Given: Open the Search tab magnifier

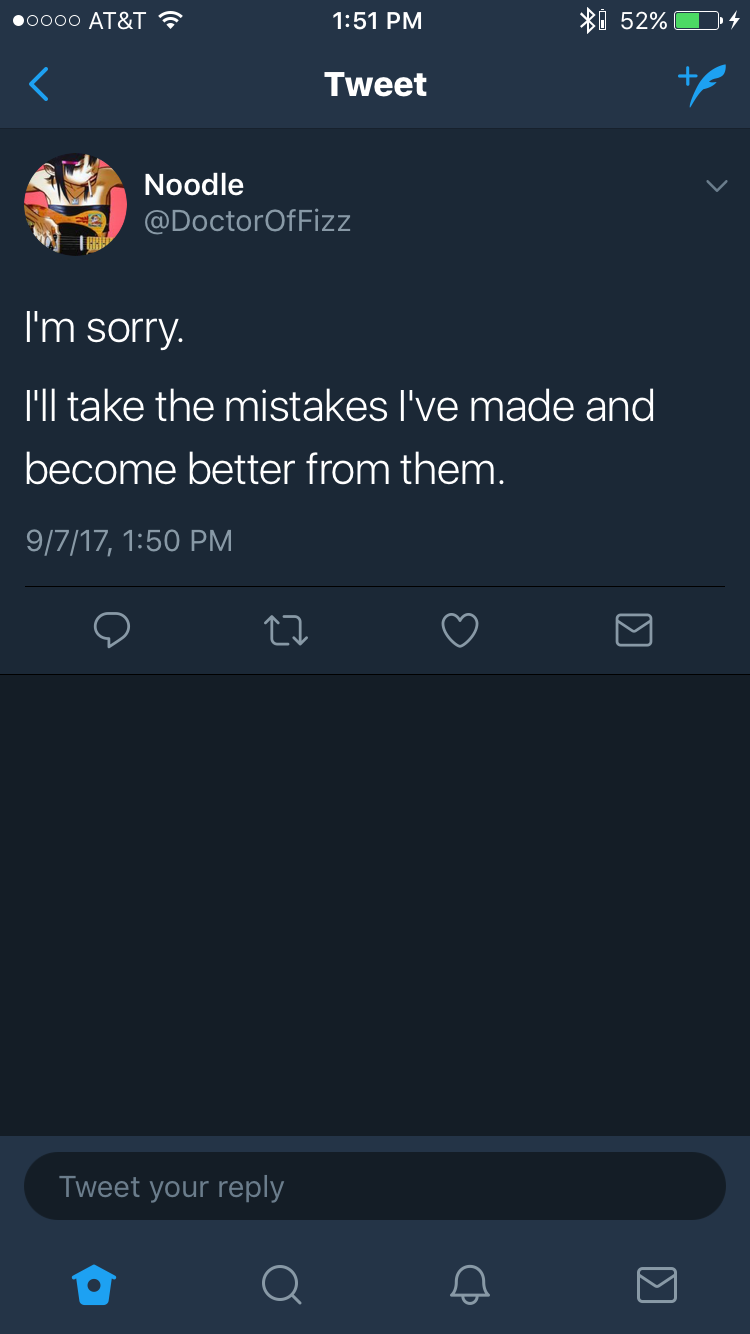Looking at the screenshot, I should pos(281,1284).
